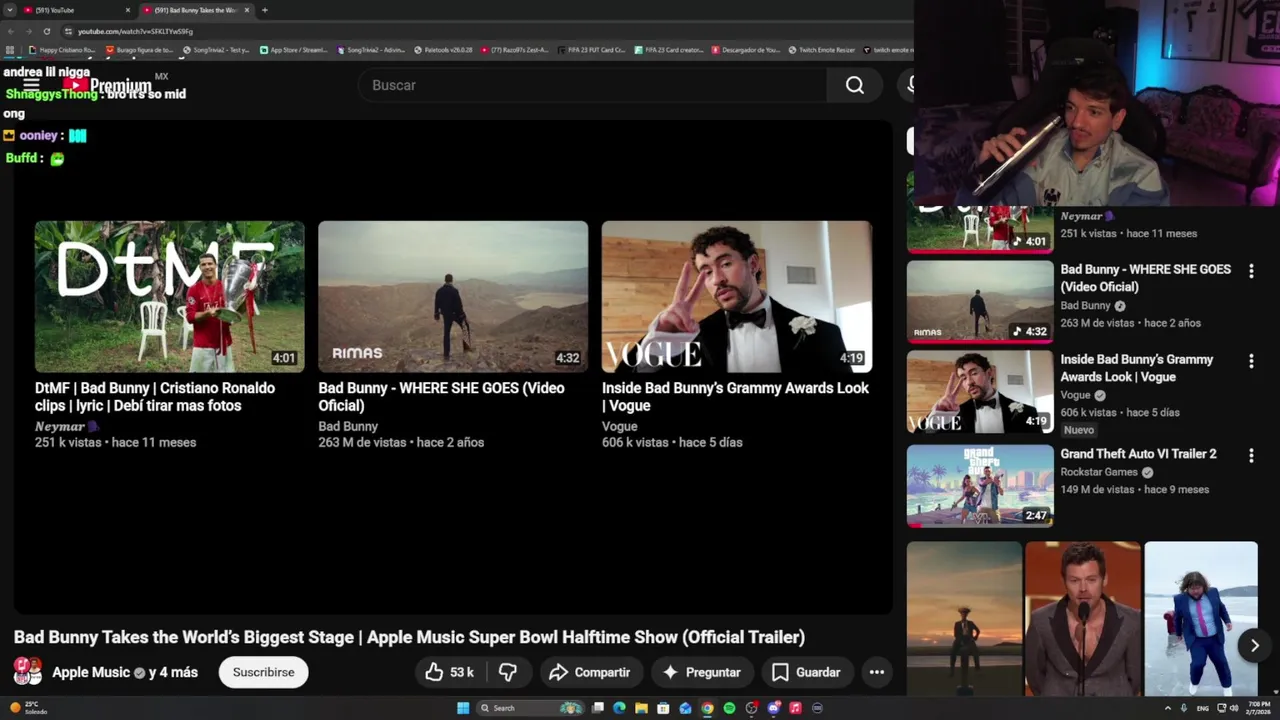The height and width of the screenshot is (720, 1280).
Task: Open the Harry Styles Short in the shelf
Action: pos(1082,618)
